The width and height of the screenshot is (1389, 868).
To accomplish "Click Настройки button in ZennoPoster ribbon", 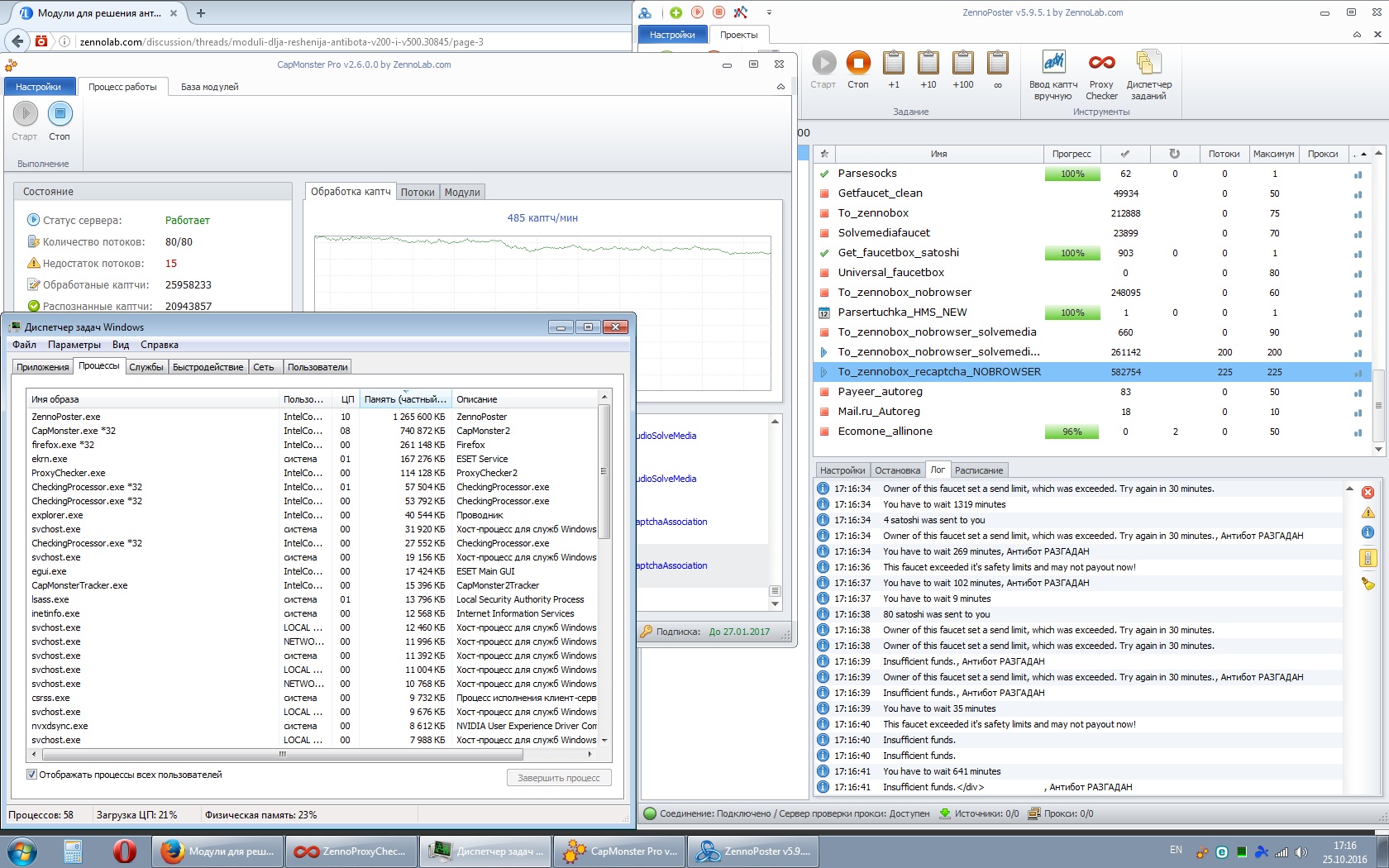I will [x=672, y=35].
